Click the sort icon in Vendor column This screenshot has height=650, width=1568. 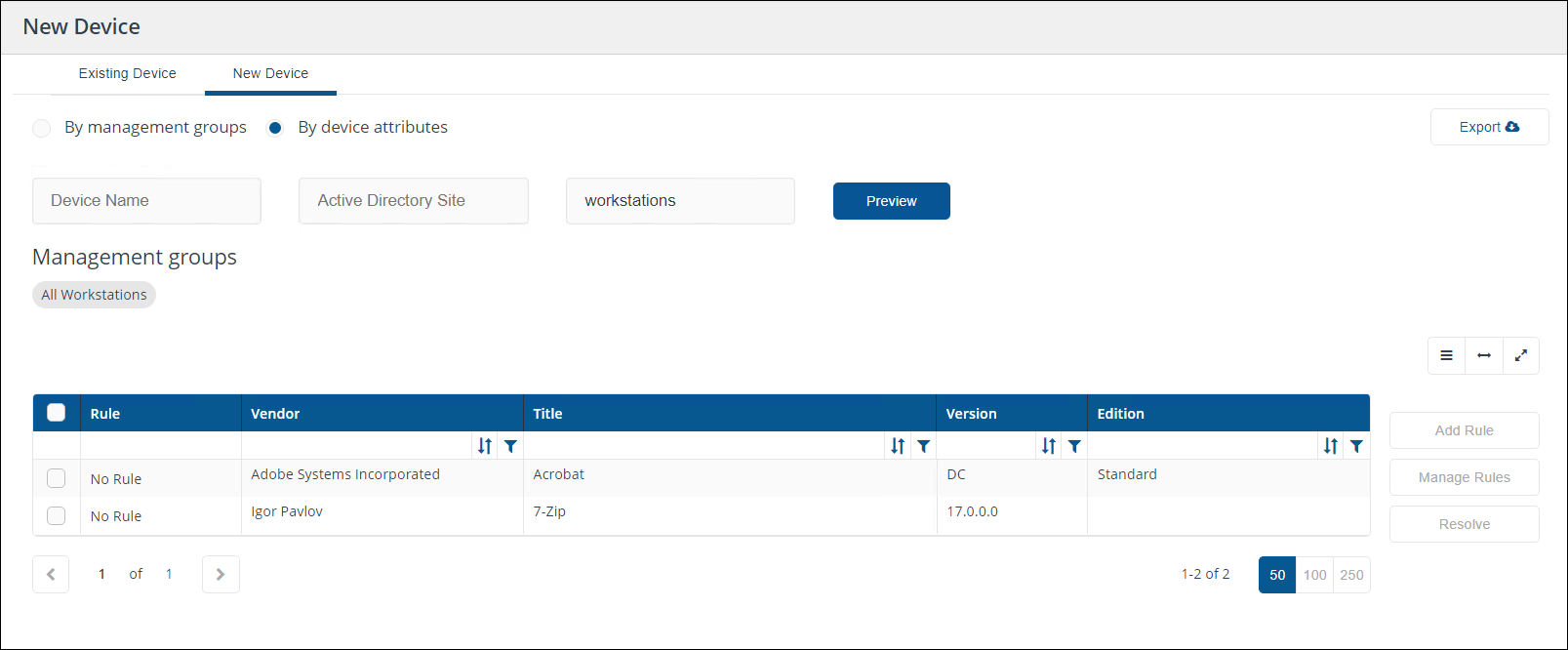485,446
